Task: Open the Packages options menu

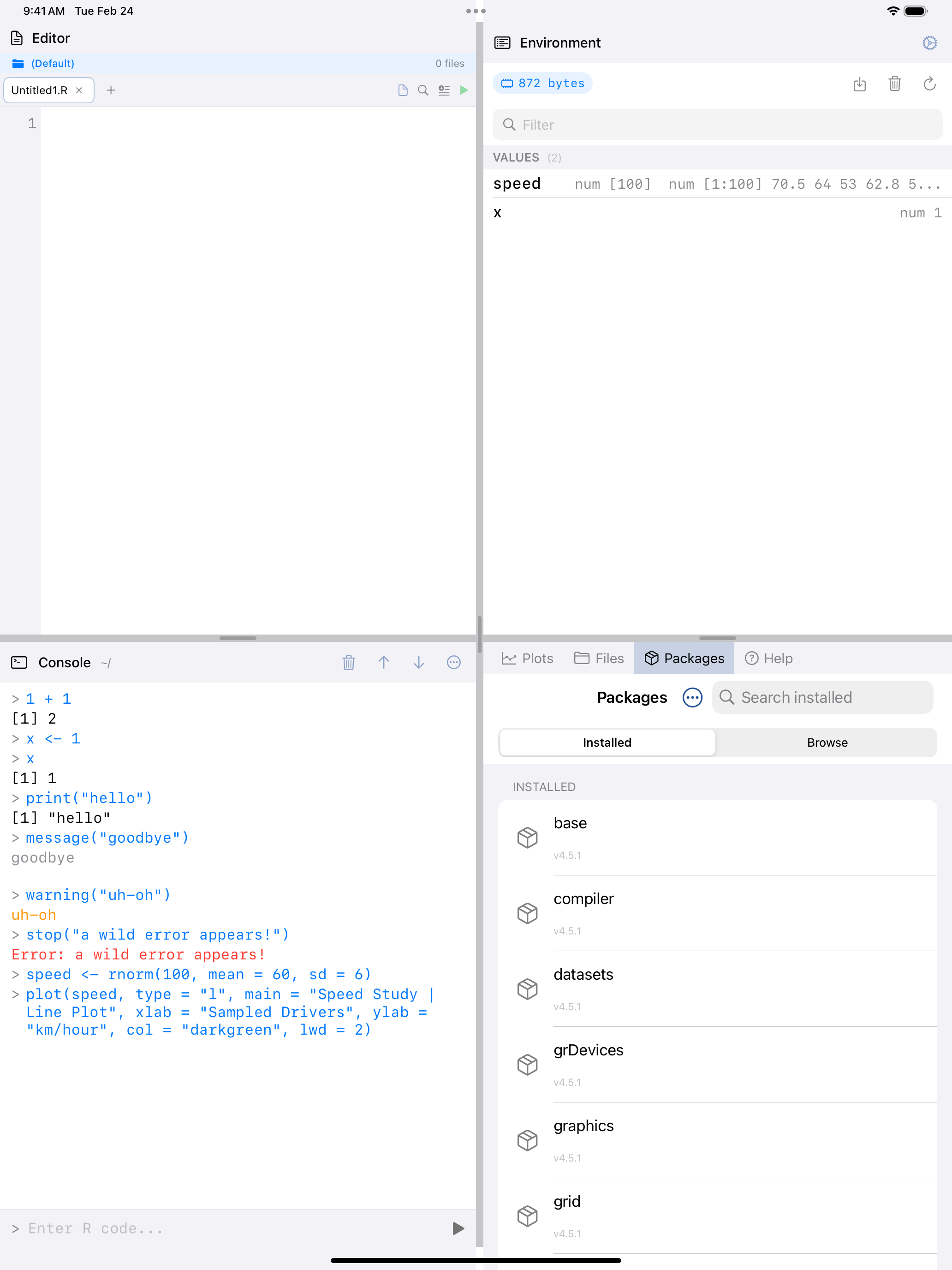Action: point(692,698)
